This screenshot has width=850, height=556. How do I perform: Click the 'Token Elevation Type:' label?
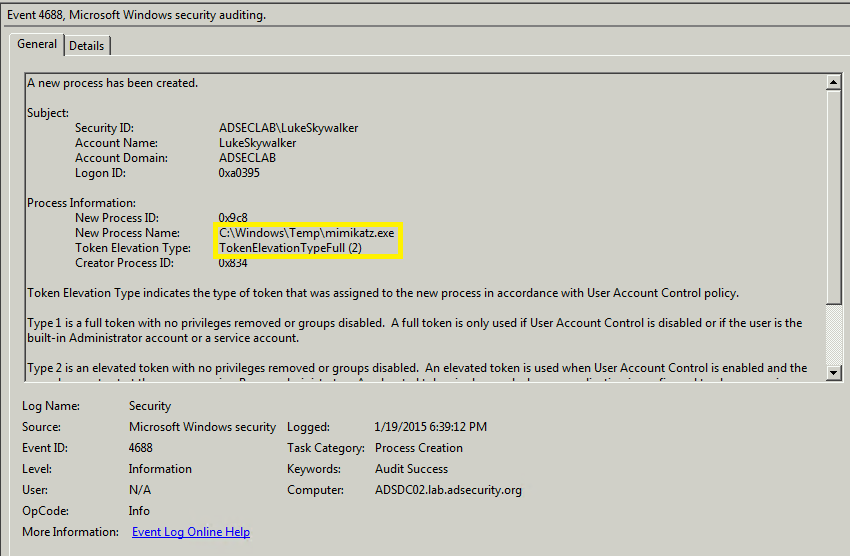(x=133, y=248)
